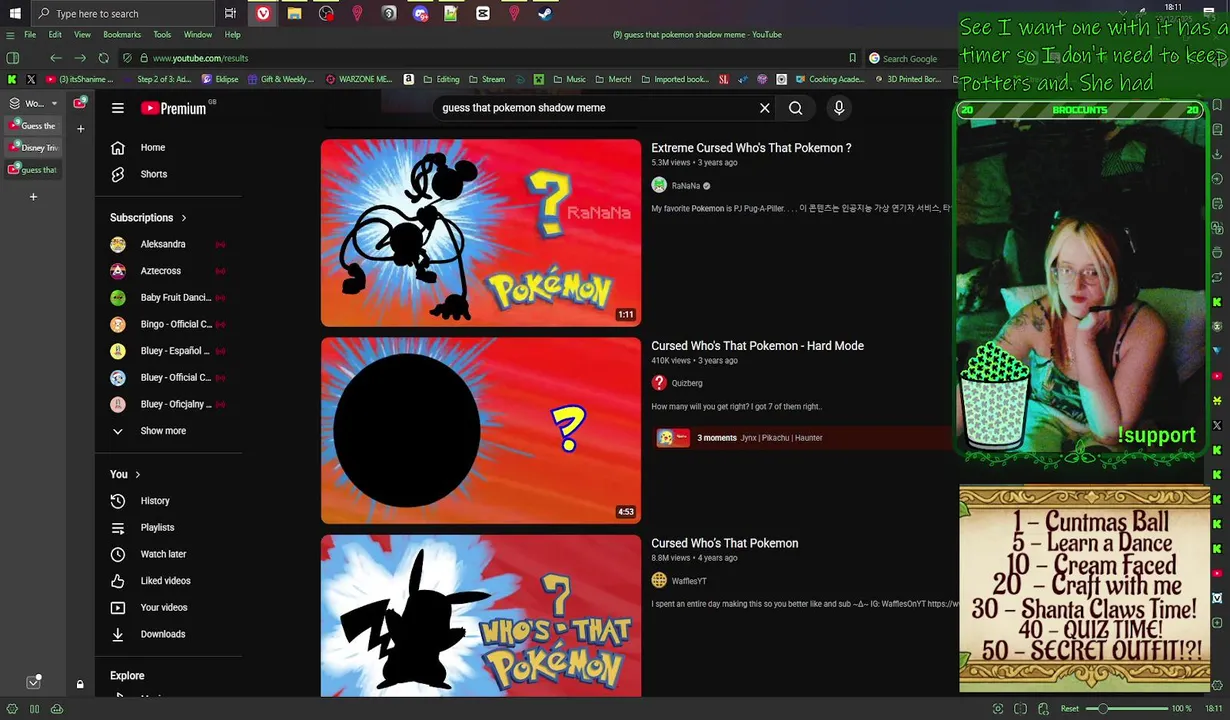
Task: Open the X (Twitter) bookmark icon
Action: tap(31, 80)
